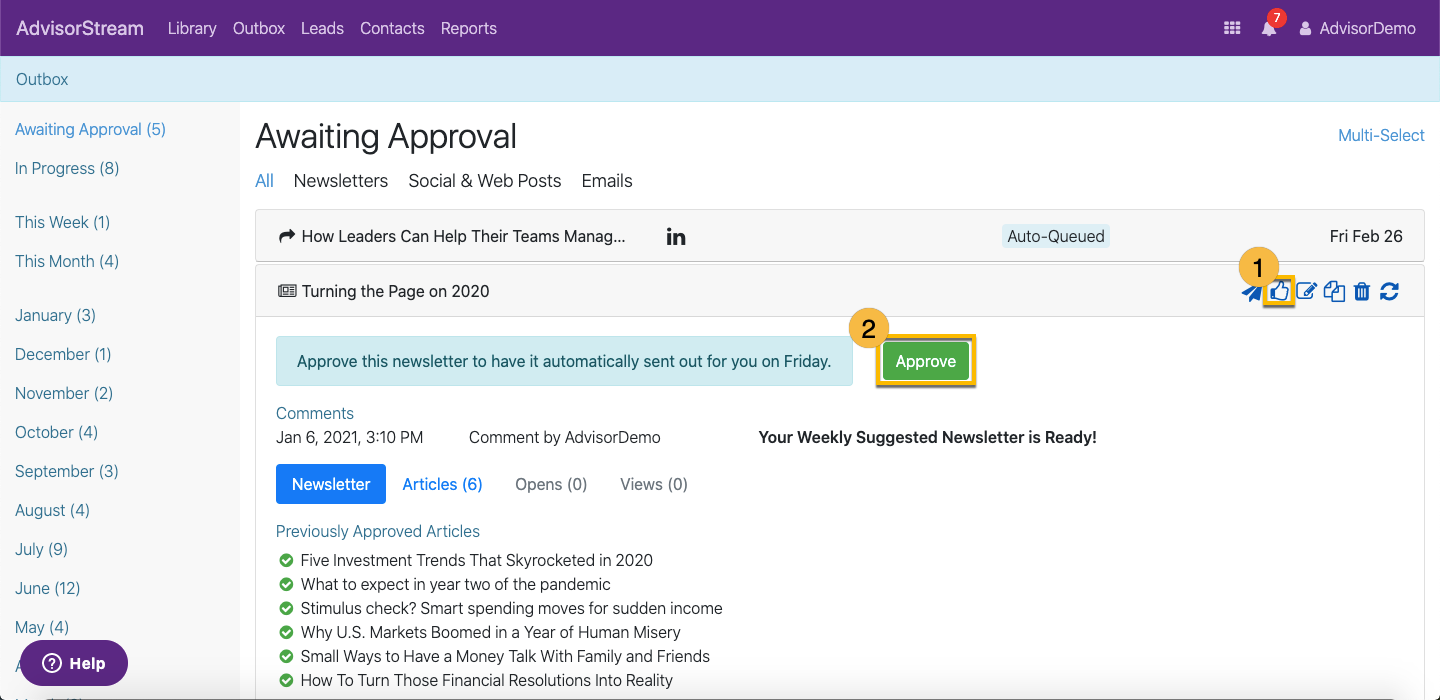Screen dimensions: 1440x700
Task: Select December (1) in sidebar
Action: pos(63,354)
